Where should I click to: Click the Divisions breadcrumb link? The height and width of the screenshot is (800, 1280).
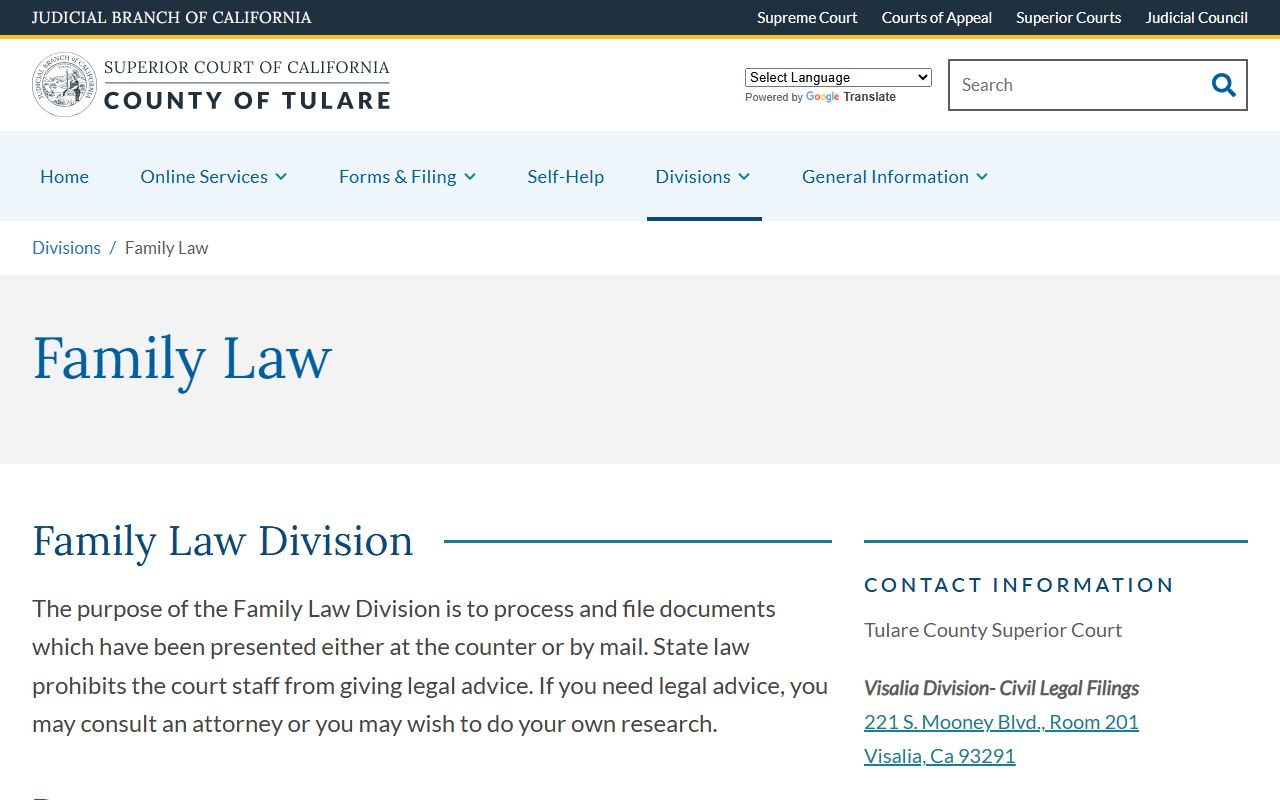tap(66, 248)
